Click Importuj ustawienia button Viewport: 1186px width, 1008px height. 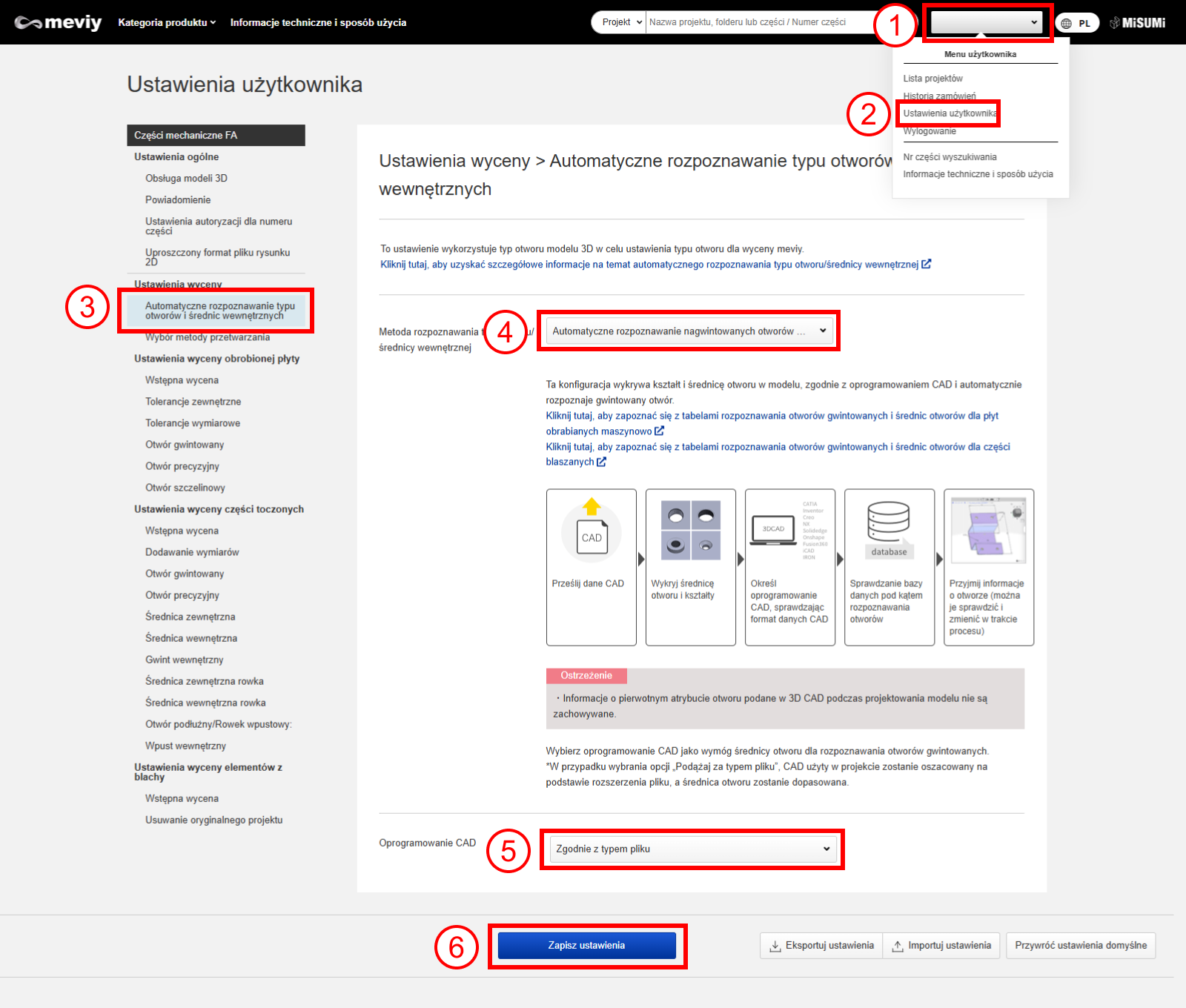pos(941,946)
